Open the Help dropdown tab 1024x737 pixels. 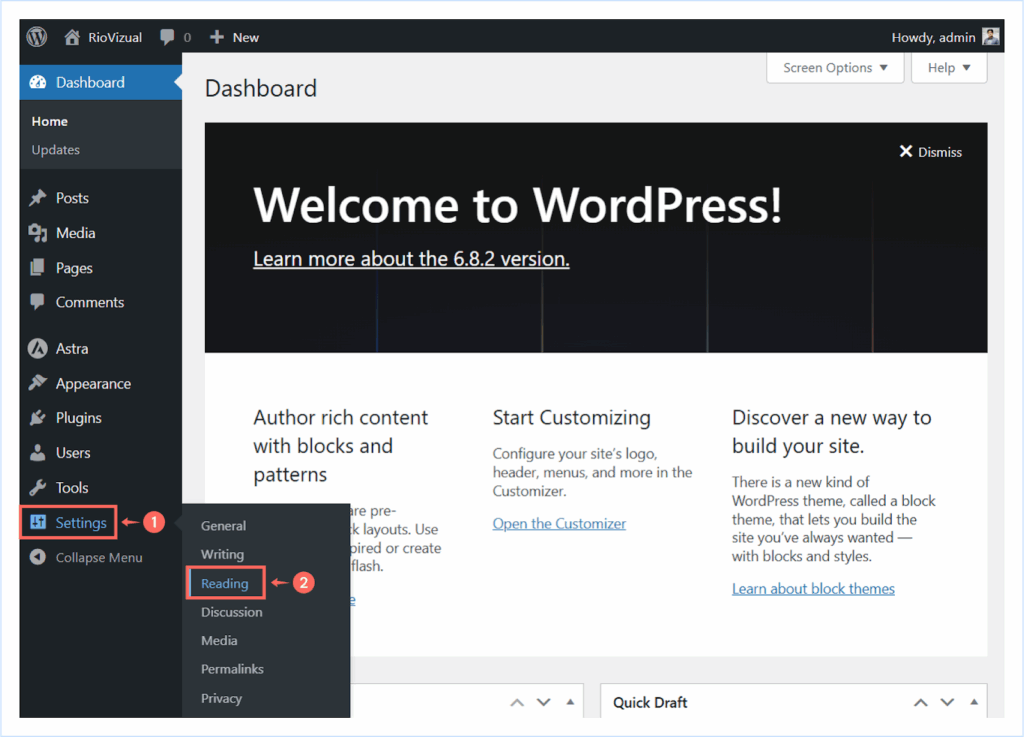949,68
